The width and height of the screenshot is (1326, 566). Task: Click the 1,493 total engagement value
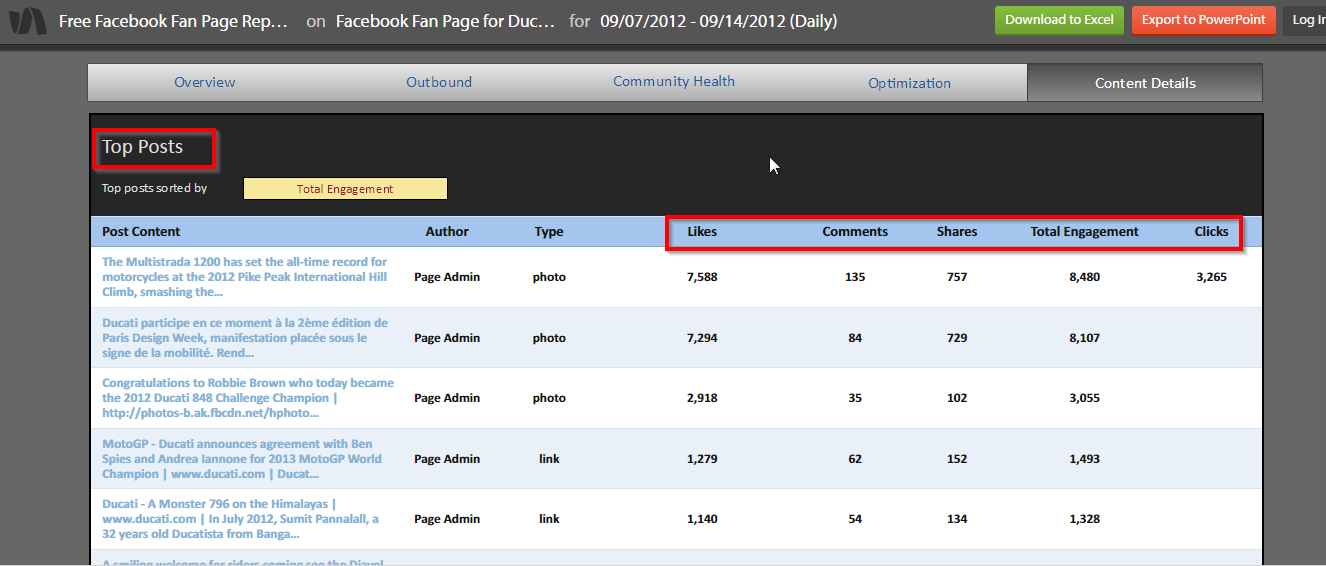click(1084, 459)
